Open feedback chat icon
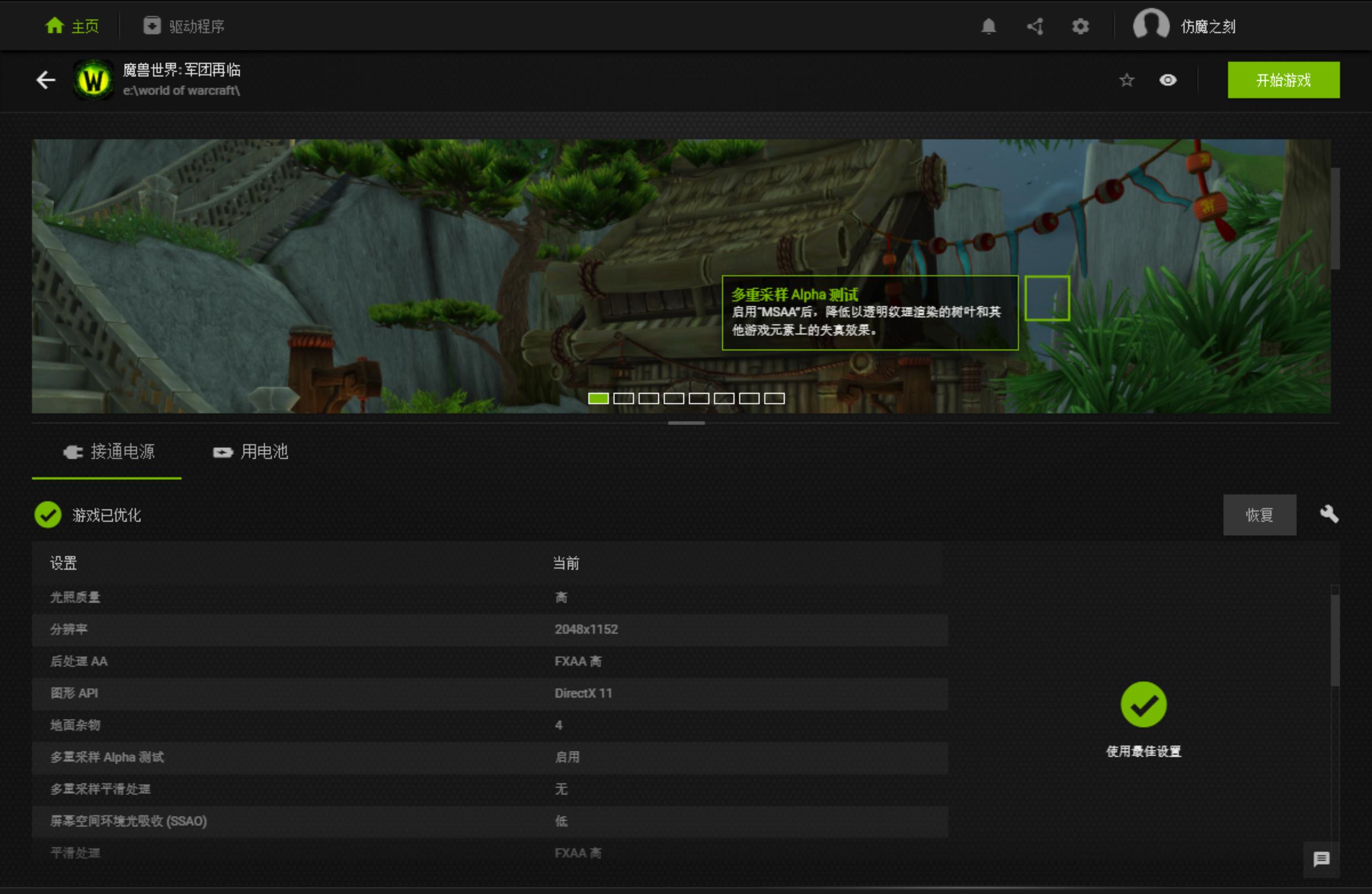Viewport: 1372px width, 894px height. (x=1321, y=860)
